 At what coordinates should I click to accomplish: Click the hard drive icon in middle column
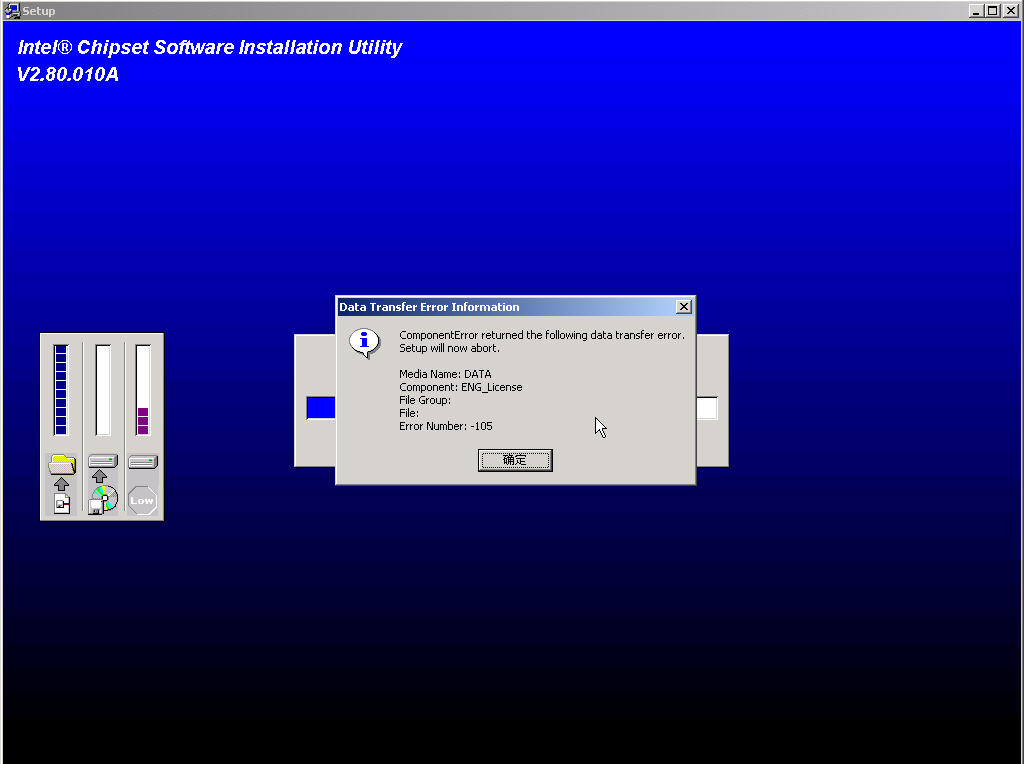pos(103,462)
